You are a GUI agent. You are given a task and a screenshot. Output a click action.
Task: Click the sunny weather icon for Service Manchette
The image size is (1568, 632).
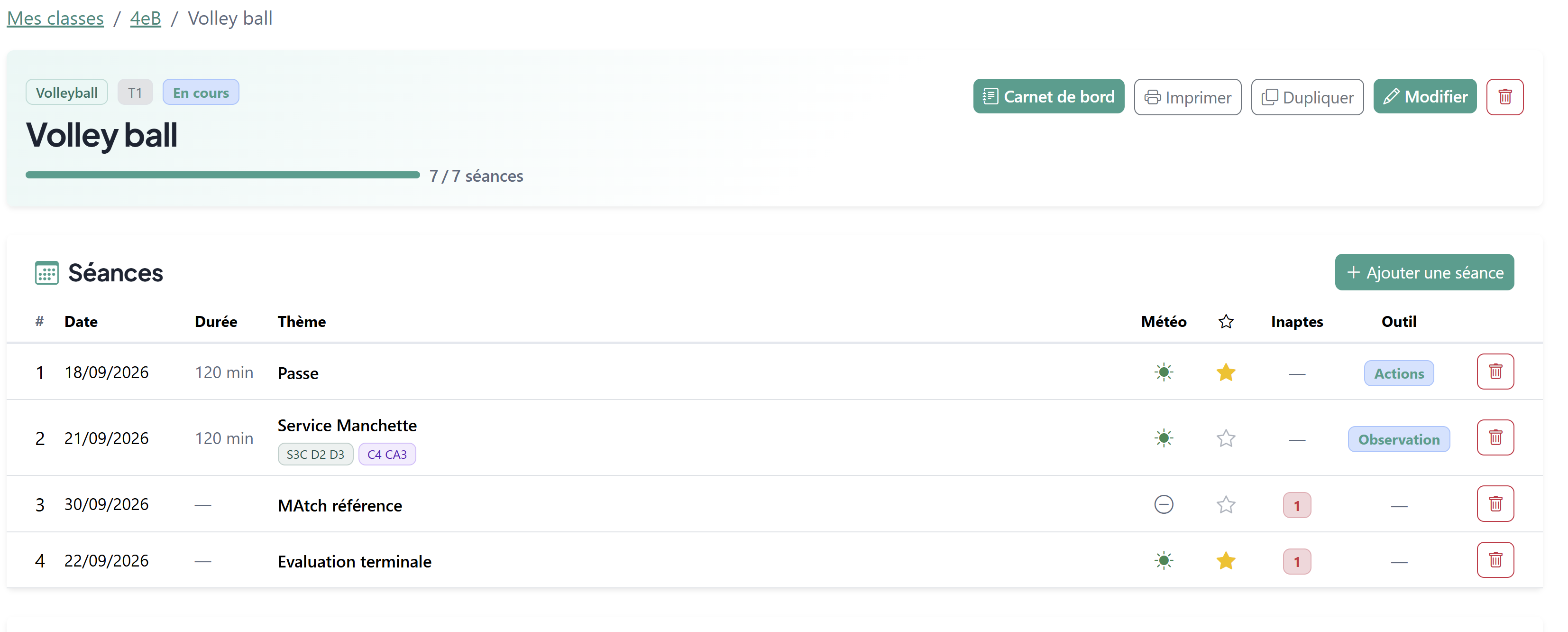point(1163,438)
